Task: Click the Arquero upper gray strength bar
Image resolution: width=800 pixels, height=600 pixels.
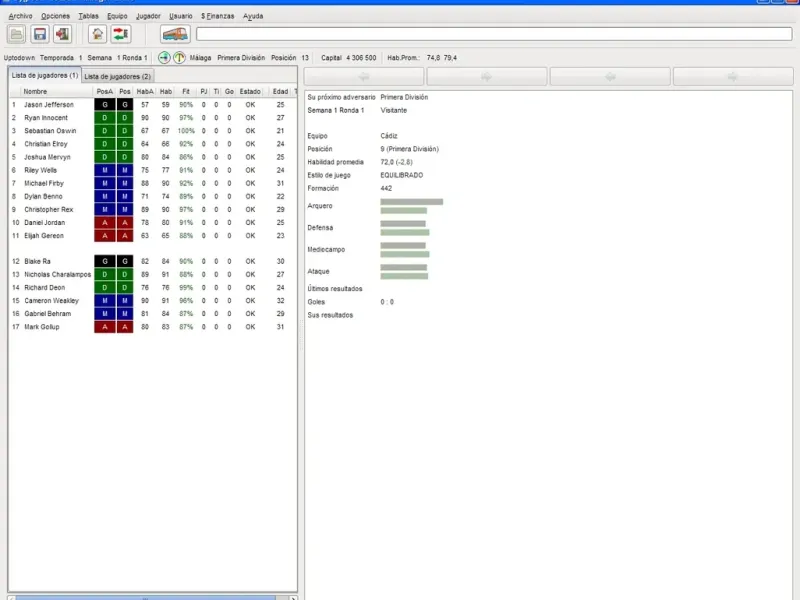Action: coord(412,202)
